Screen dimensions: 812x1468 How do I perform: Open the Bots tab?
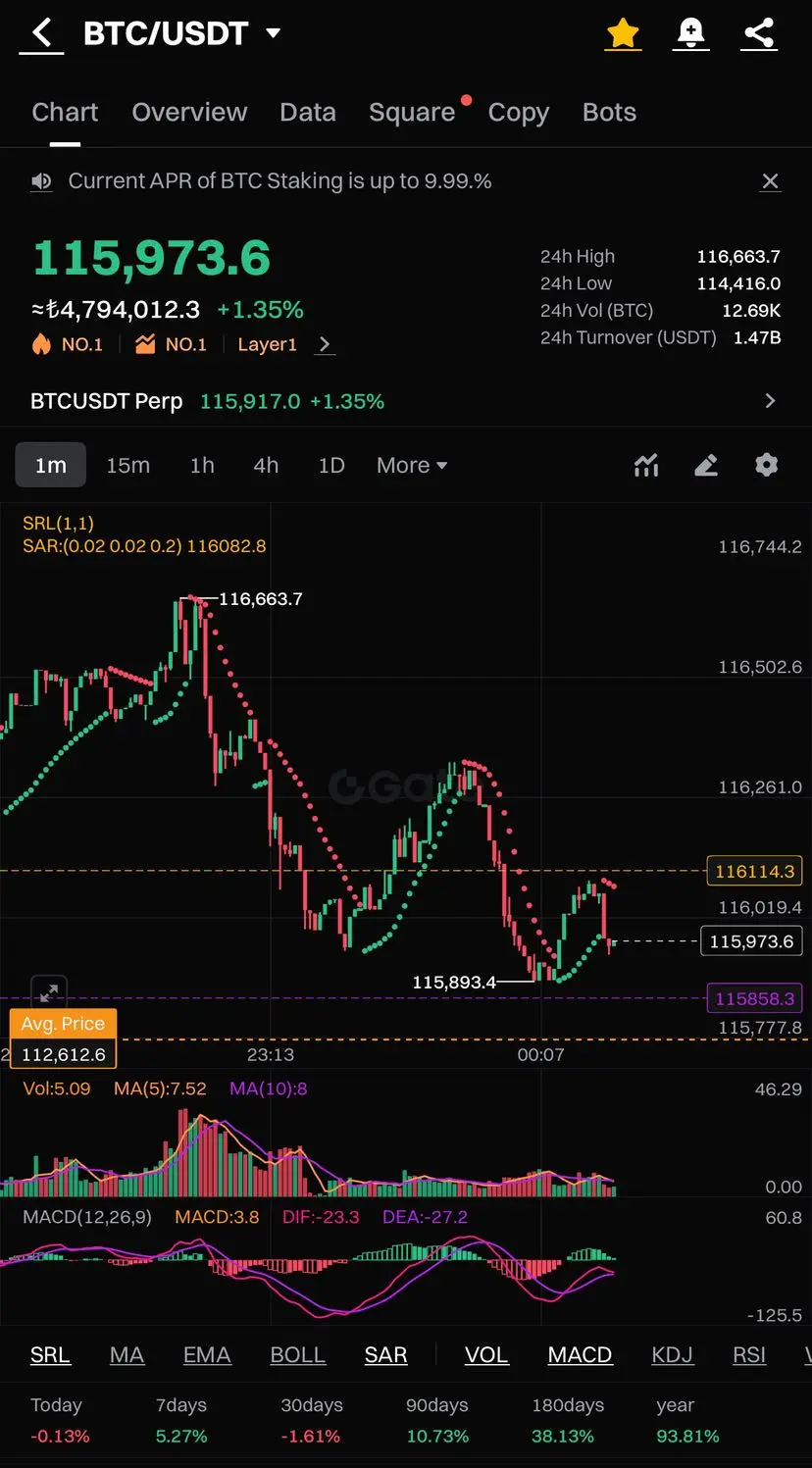(x=609, y=113)
